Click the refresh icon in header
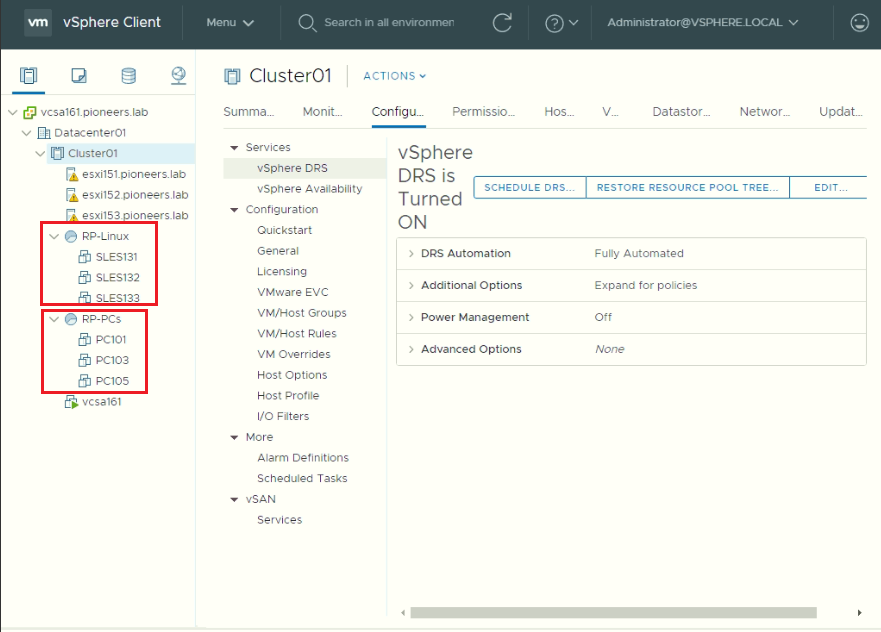The width and height of the screenshot is (881, 632). click(502, 23)
